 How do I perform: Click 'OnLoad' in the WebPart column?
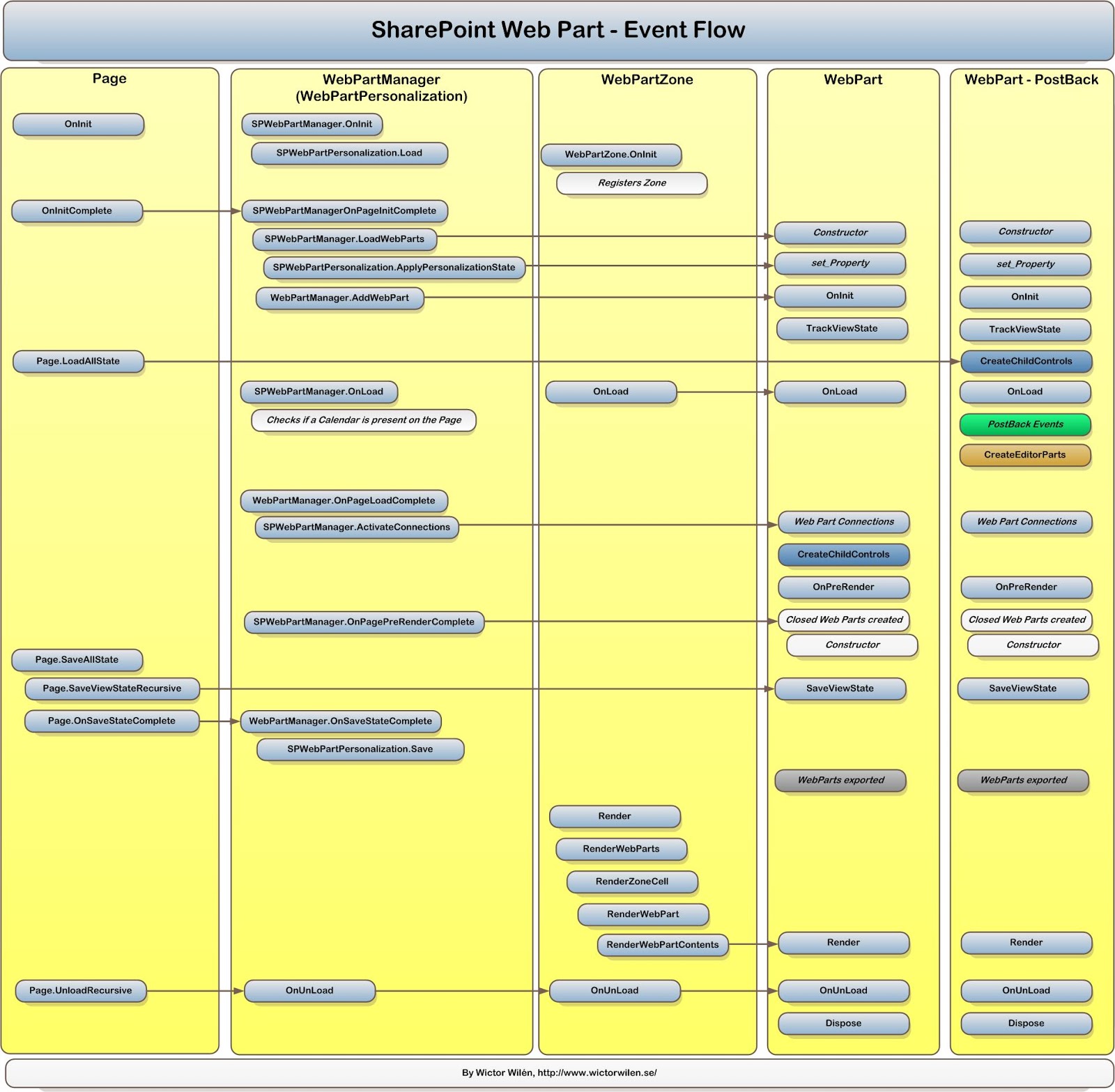click(840, 392)
